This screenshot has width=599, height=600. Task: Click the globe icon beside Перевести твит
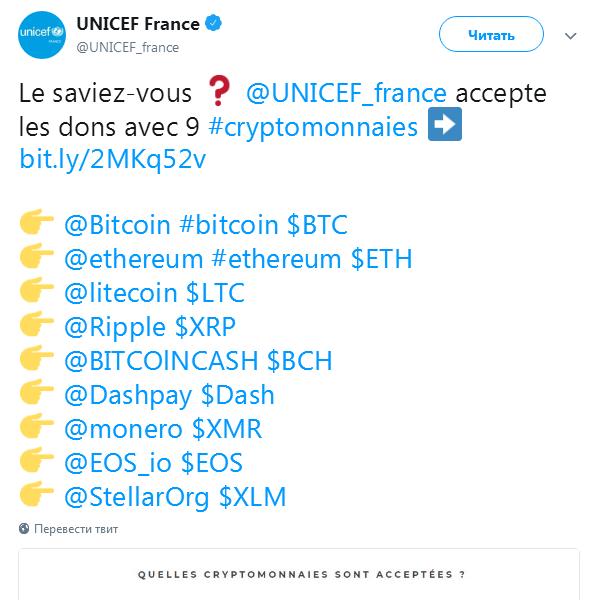(24, 528)
